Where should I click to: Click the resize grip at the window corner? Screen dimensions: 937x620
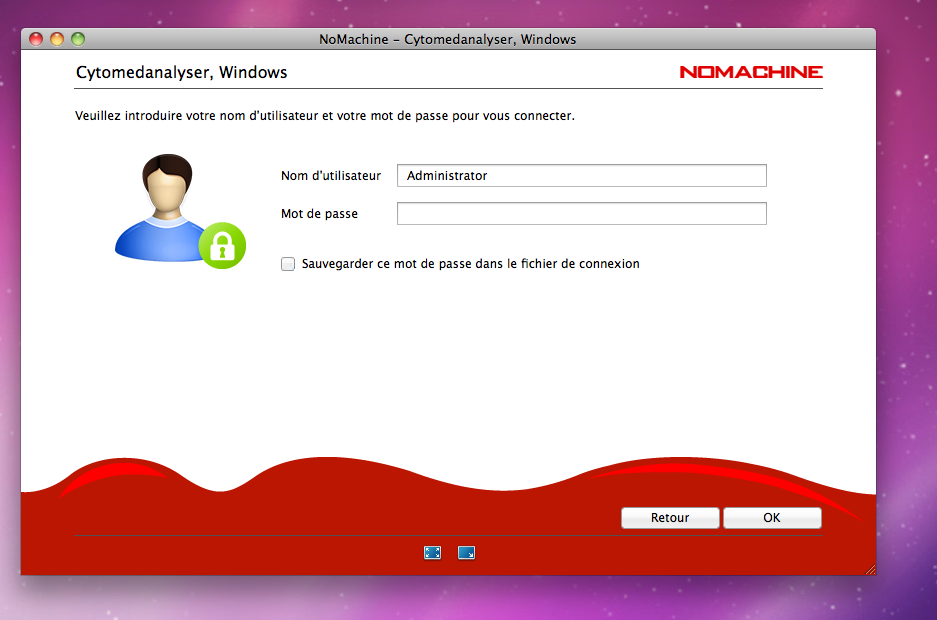pos(870,570)
